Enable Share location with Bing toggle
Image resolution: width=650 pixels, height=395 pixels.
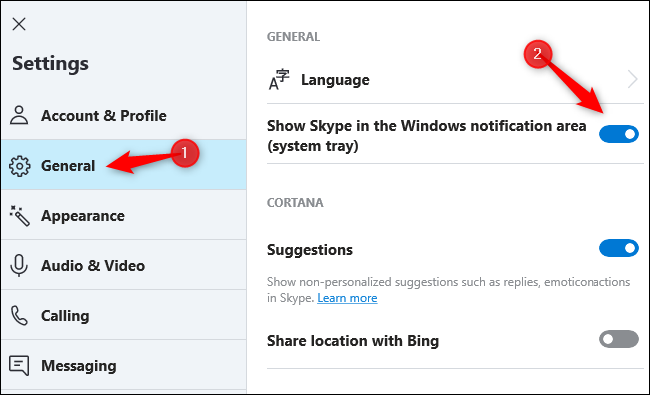tap(618, 339)
